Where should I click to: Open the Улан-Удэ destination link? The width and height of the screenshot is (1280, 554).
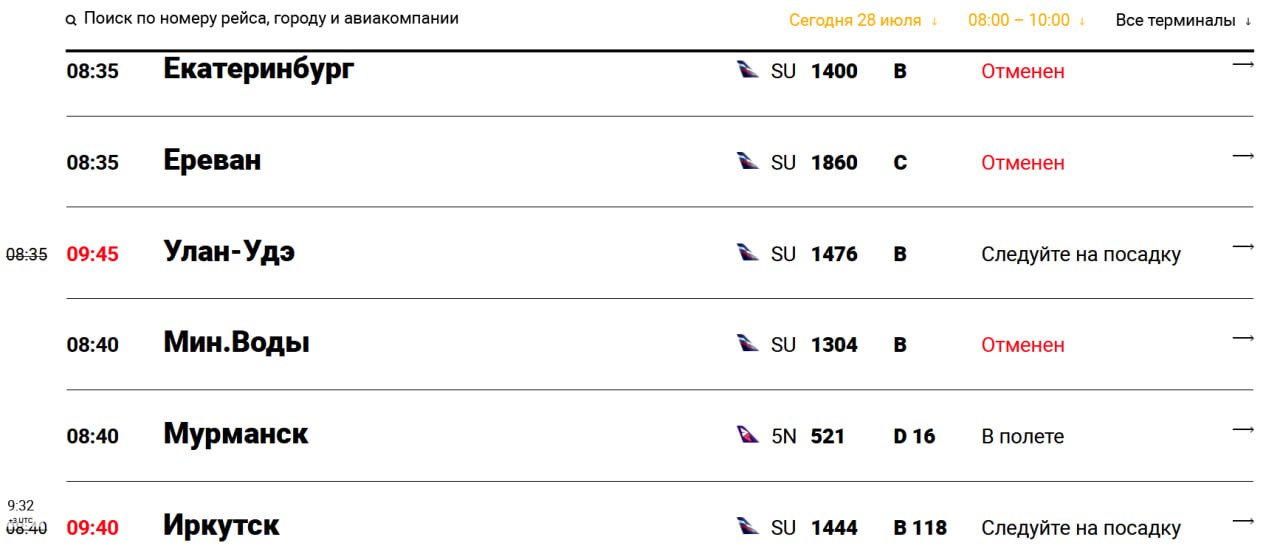tap(229, 253)
